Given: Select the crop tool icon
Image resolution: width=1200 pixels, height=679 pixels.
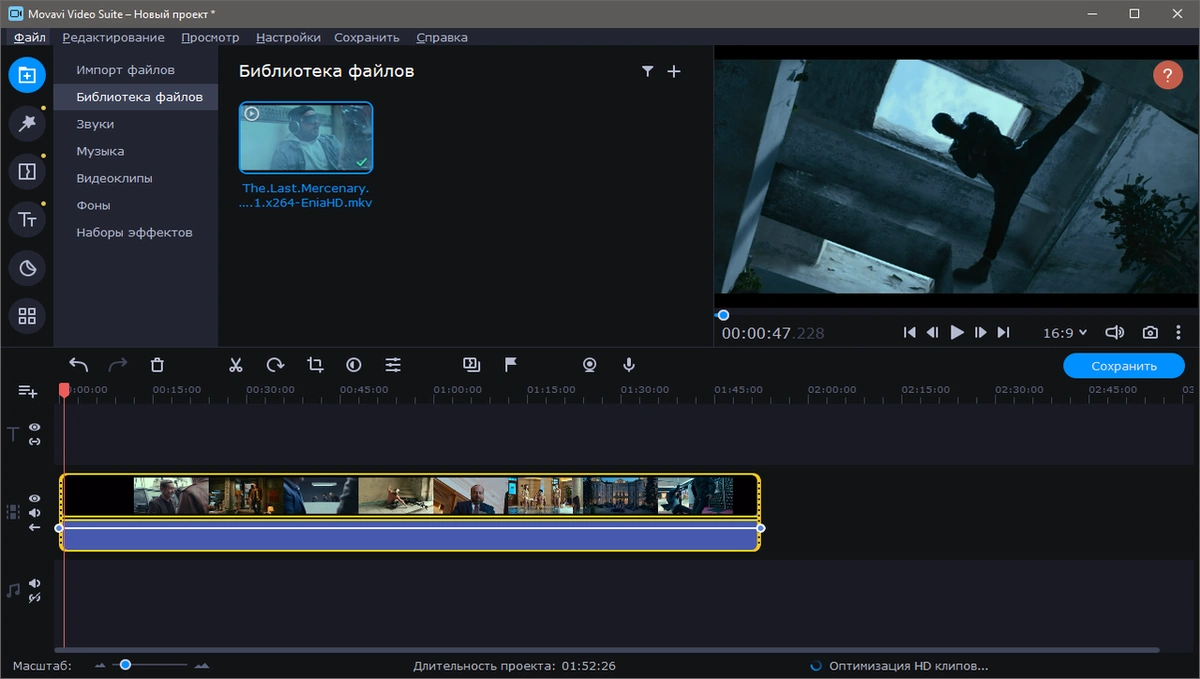Looking at the screenshot, I should click(x=315, y=365).
